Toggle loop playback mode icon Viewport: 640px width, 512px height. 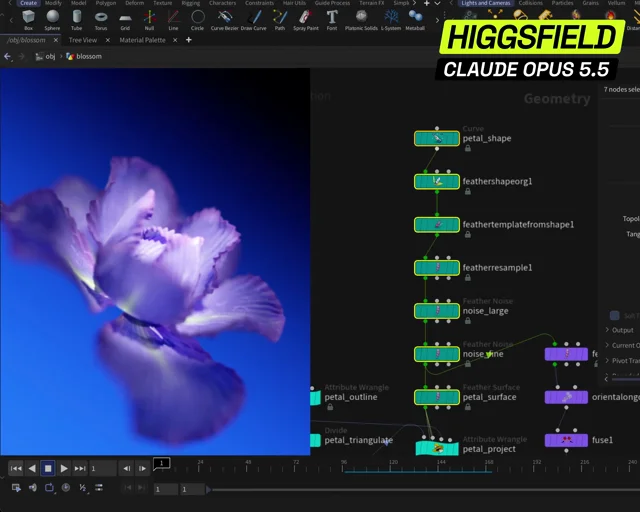tap(49, 488)
